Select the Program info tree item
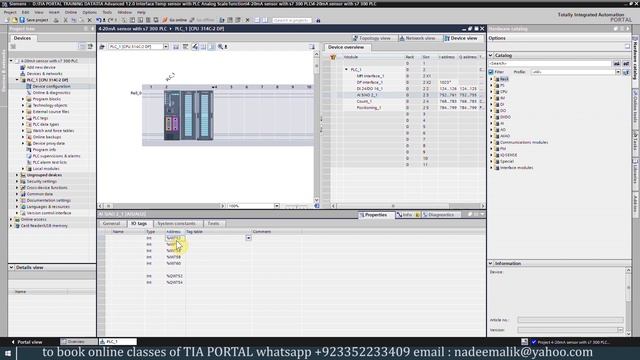The image size is (640, 360). 44,149
